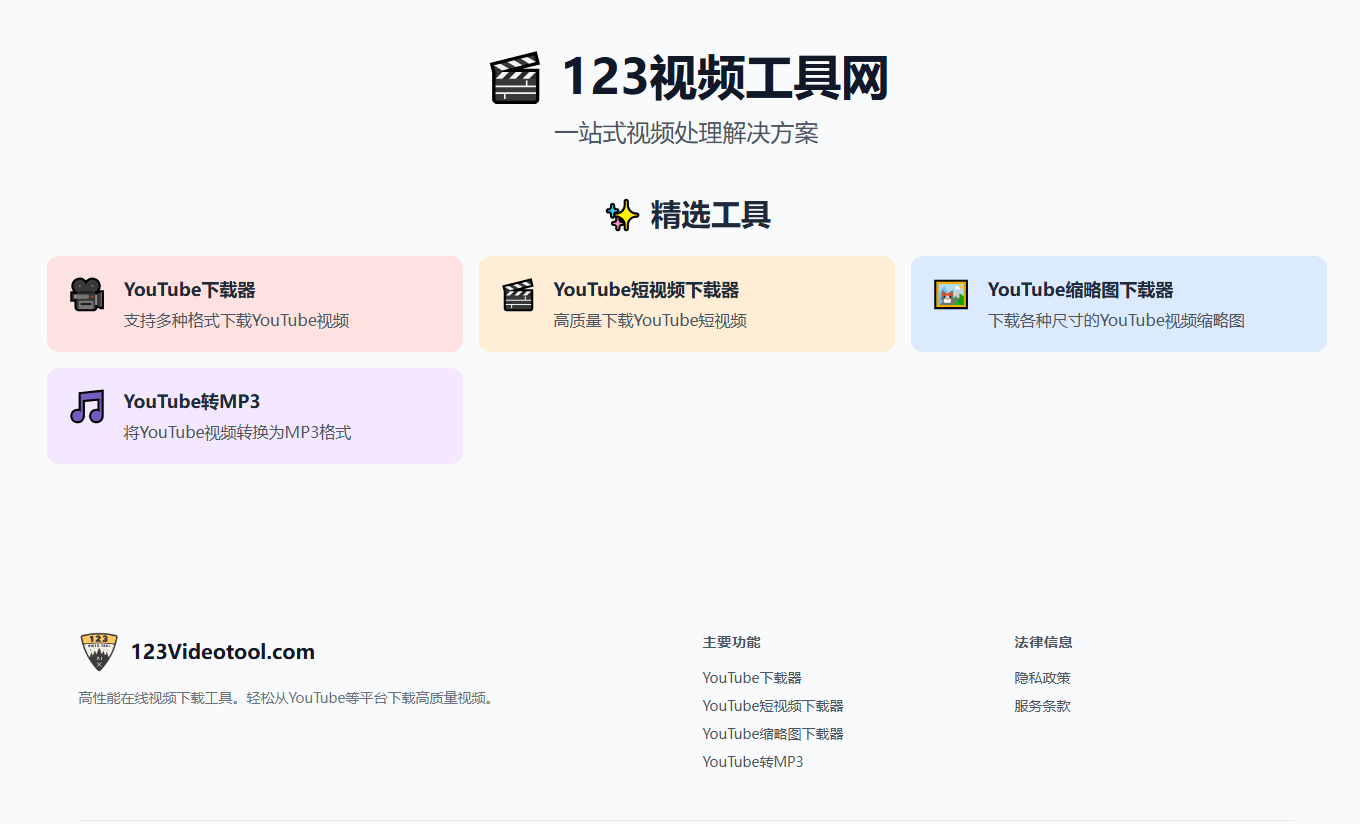Open the 隐私政策 privacy policy link
The image size is (1360, 824).
[x=1042, y=677]
